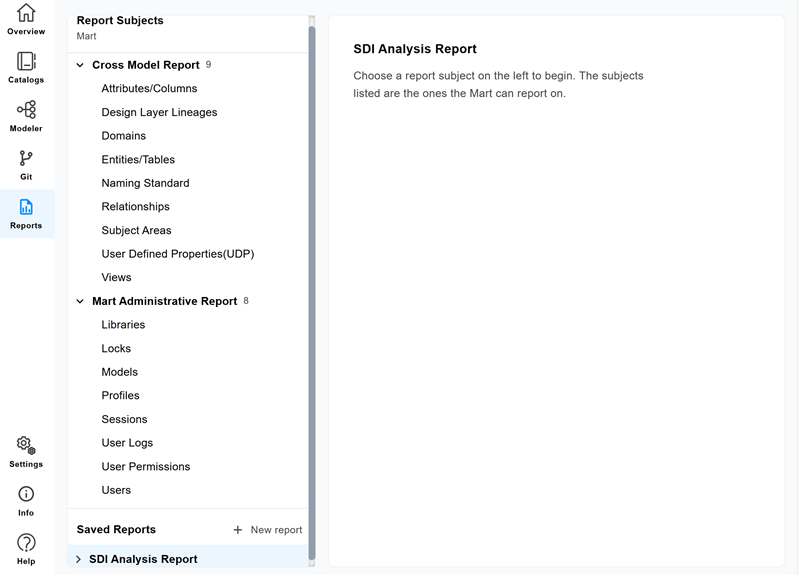
Task: Select Locks administrative report
Action: pos(116,348)
